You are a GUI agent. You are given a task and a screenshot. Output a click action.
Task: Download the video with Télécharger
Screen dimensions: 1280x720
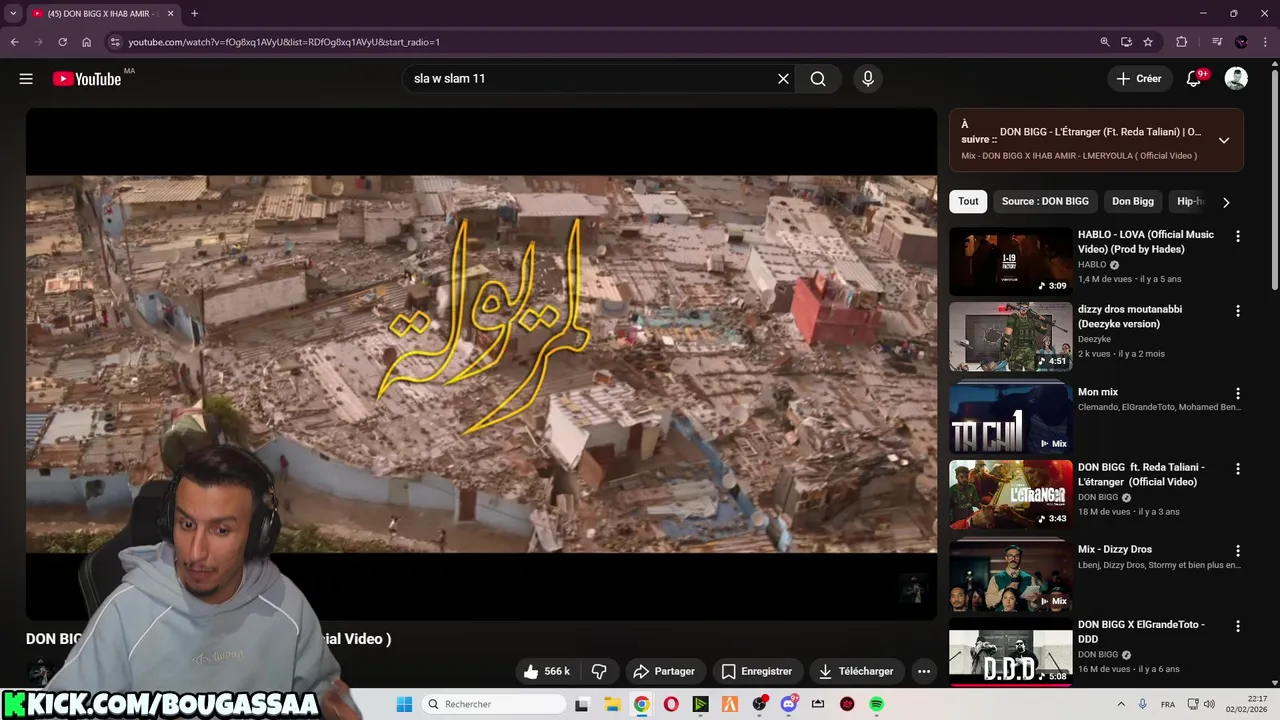[856, 671]
